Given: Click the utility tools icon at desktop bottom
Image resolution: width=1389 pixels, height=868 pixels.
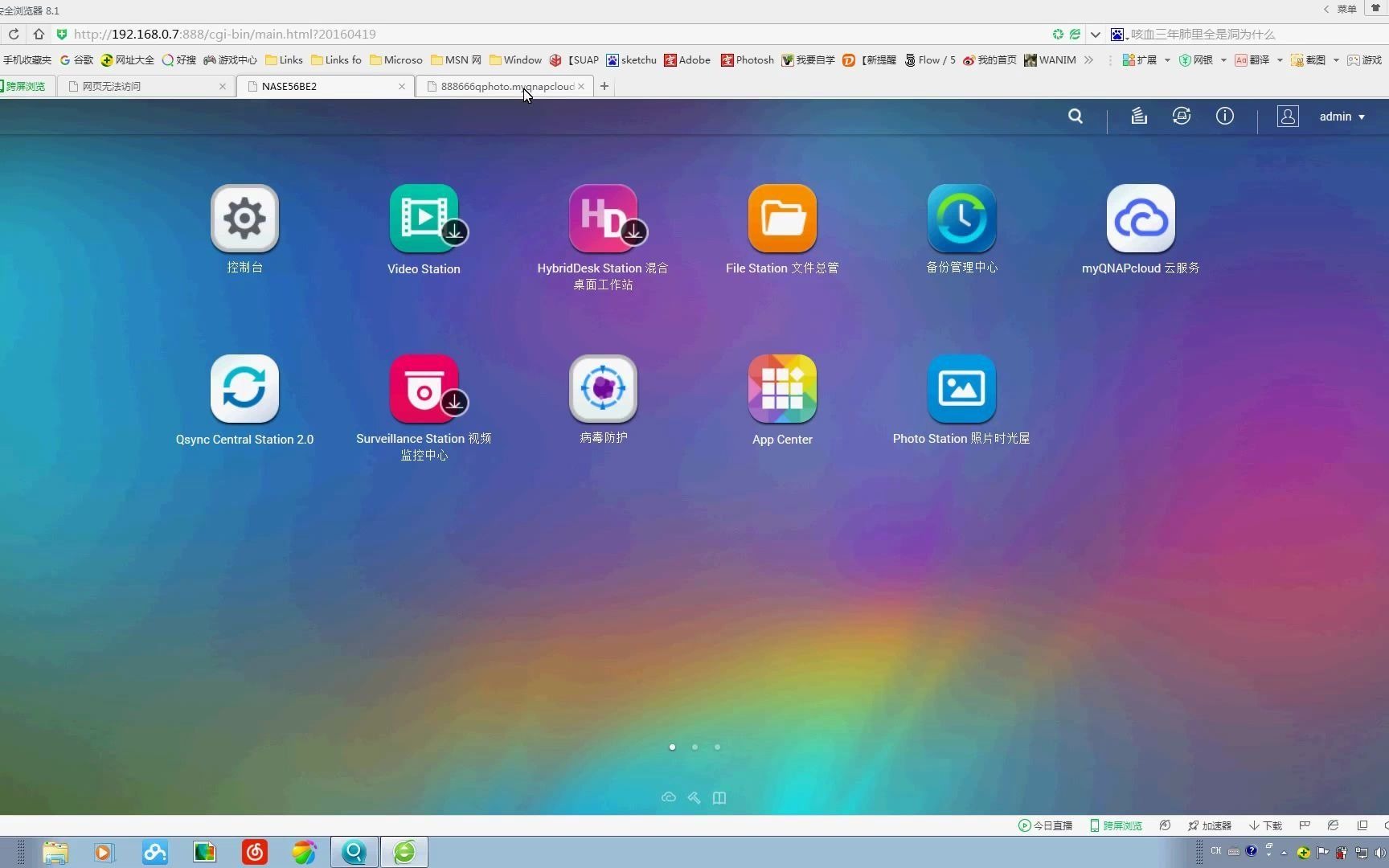Looking at the screenshot, I should coord(694,797).
